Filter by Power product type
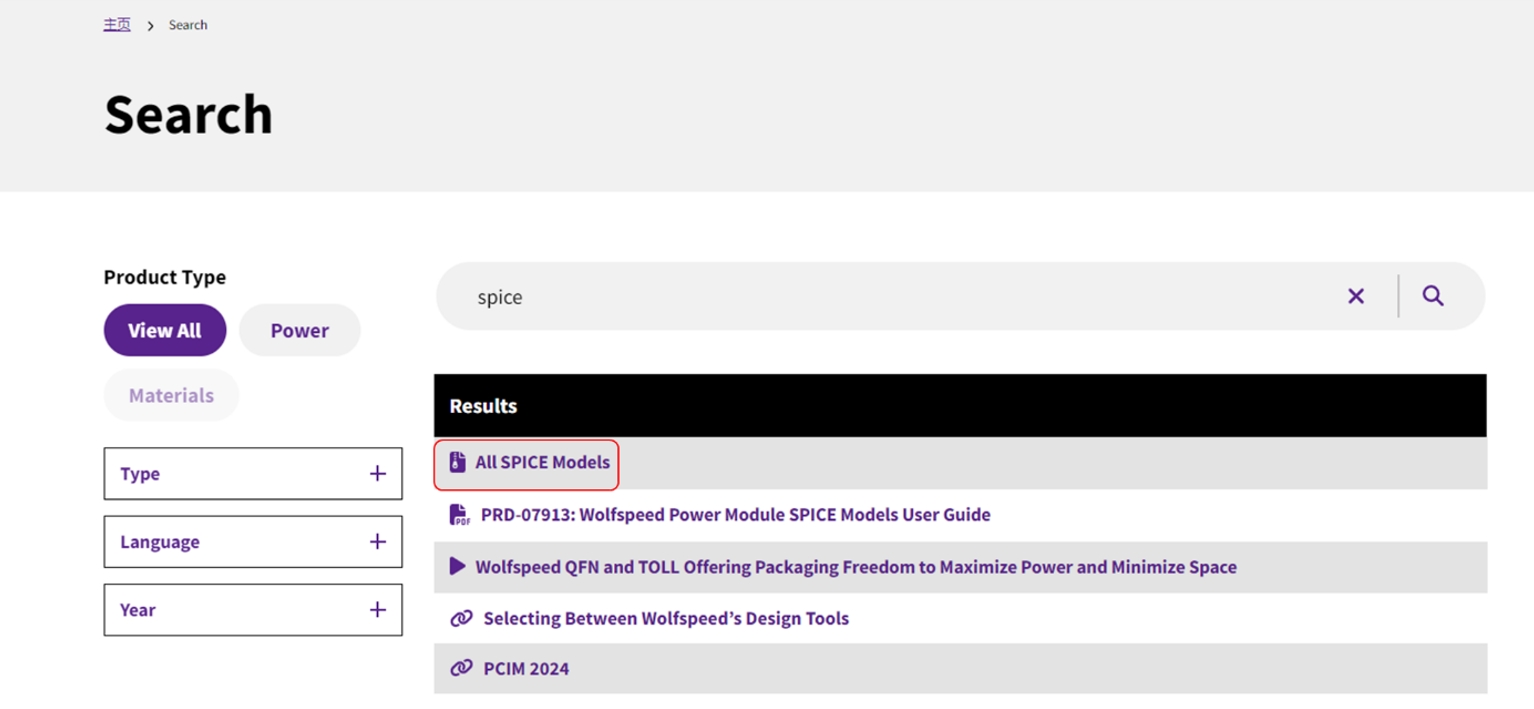 [x=300, y=330]
